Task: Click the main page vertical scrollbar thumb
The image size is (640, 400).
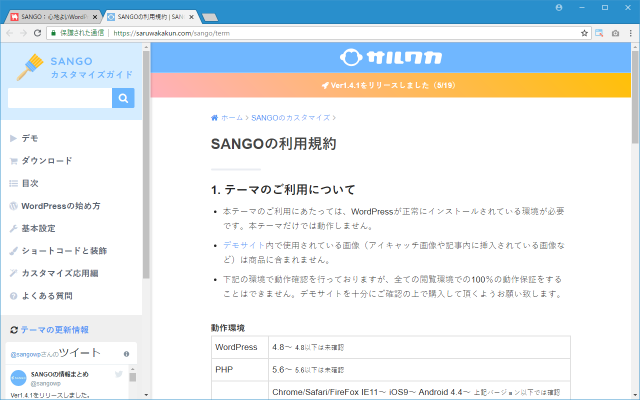Action: click(635, 97)
